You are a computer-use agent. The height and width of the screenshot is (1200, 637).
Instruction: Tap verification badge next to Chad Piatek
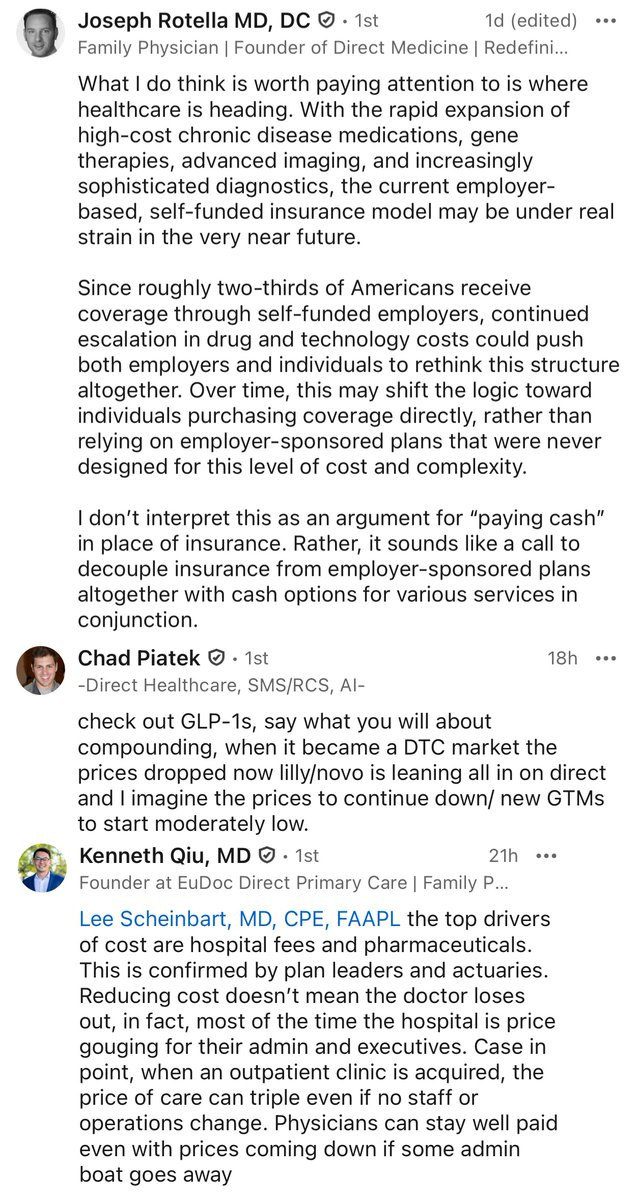click(x=216, y=658)
